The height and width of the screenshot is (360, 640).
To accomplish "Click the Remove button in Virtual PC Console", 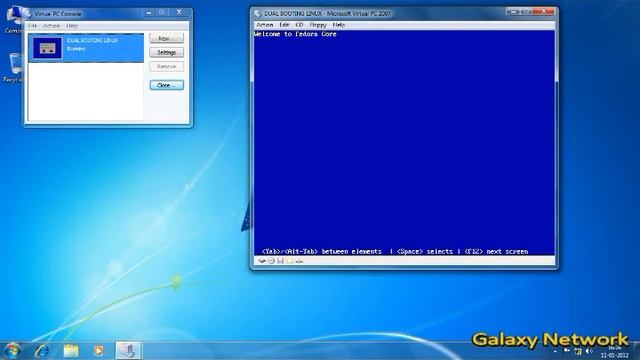I will coord(167,66).
